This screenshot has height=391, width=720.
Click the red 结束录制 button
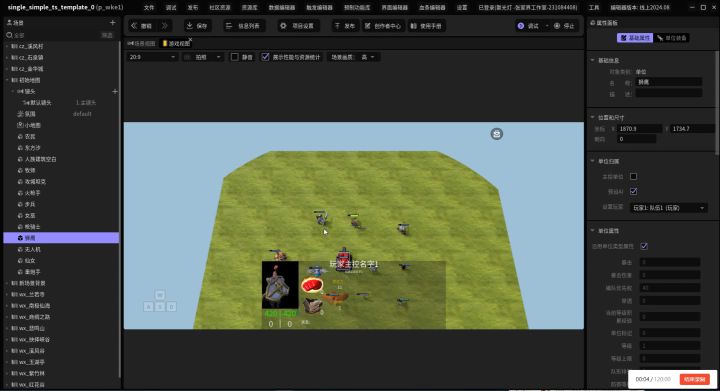point(694,379)
